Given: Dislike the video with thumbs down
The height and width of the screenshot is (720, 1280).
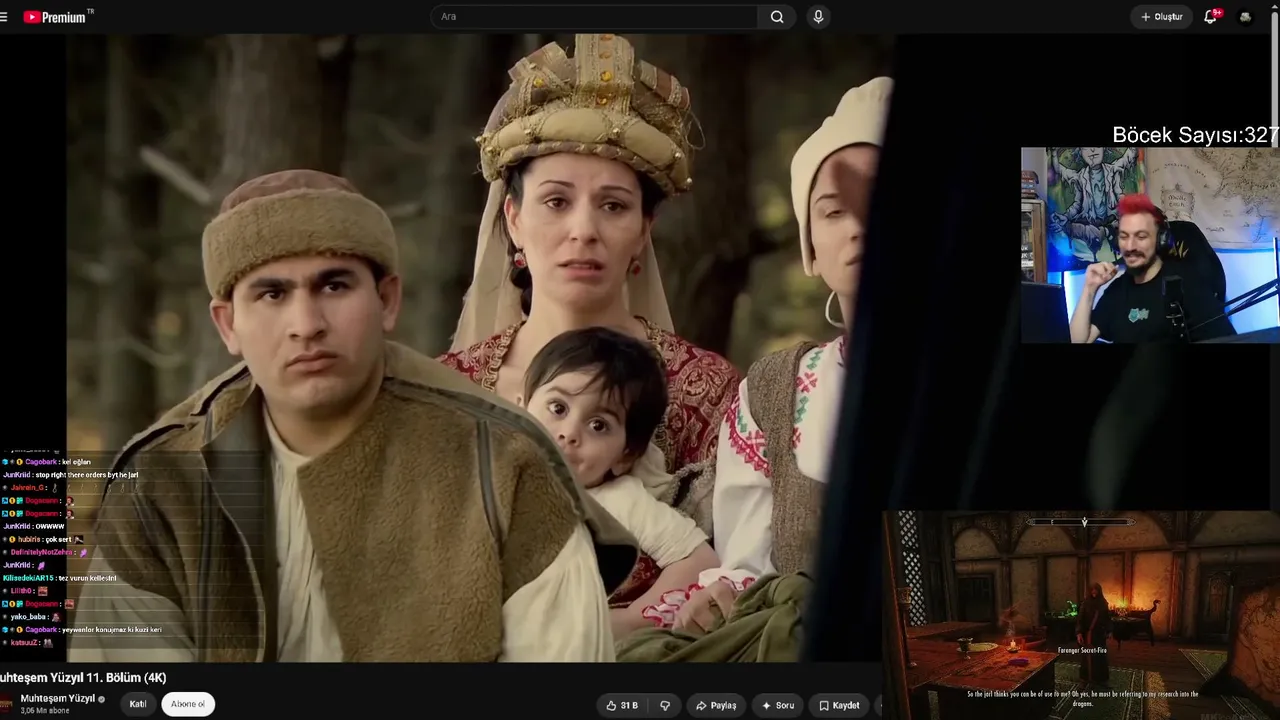Looking at the screenshot, I should click(665, 705).
